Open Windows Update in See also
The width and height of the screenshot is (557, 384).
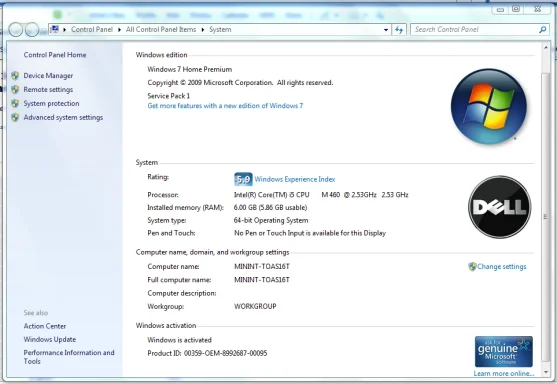[x=50, y=340]
